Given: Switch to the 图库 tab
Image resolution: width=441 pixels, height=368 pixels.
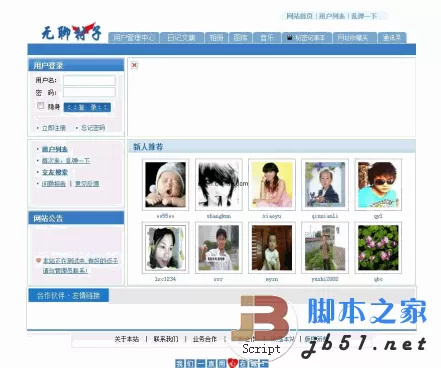Looking at the screenshot, I should point(240,38).
